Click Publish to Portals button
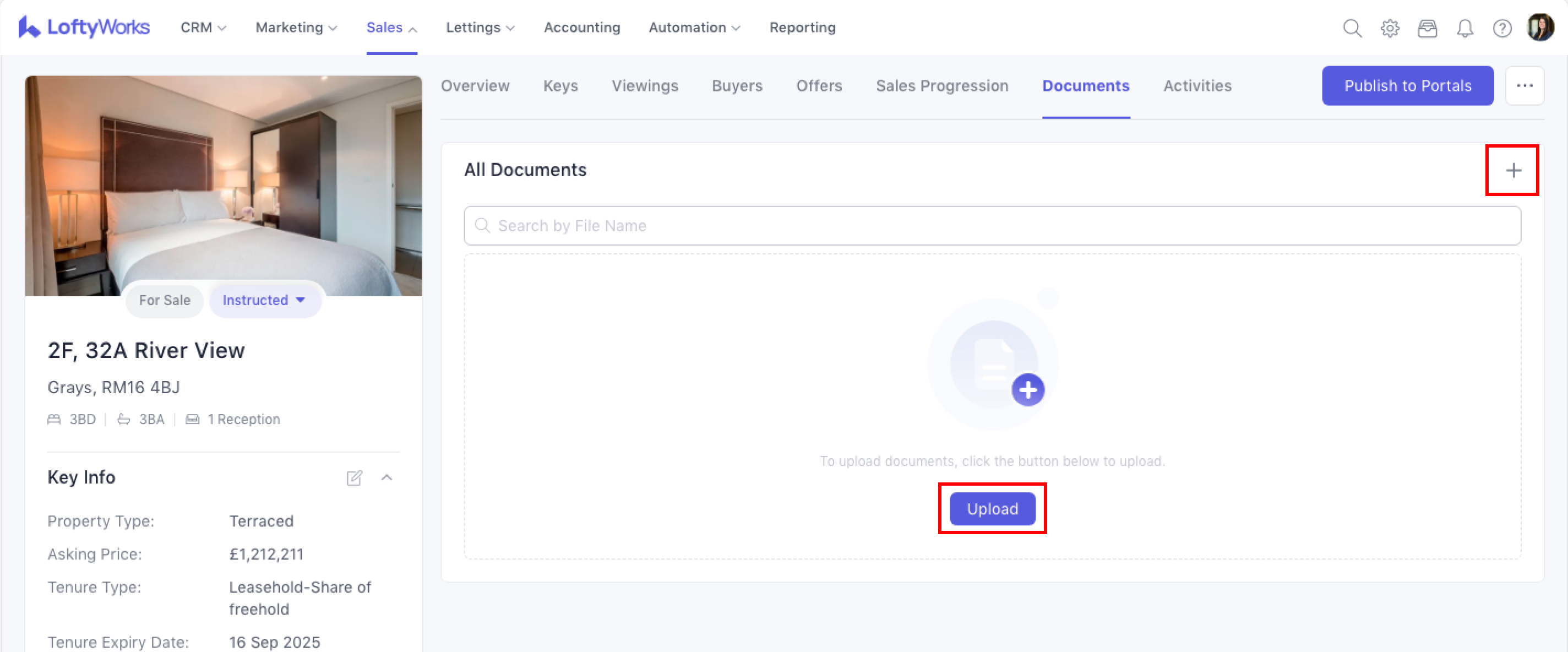The image size is (1568, 652). coord(1407,86)
